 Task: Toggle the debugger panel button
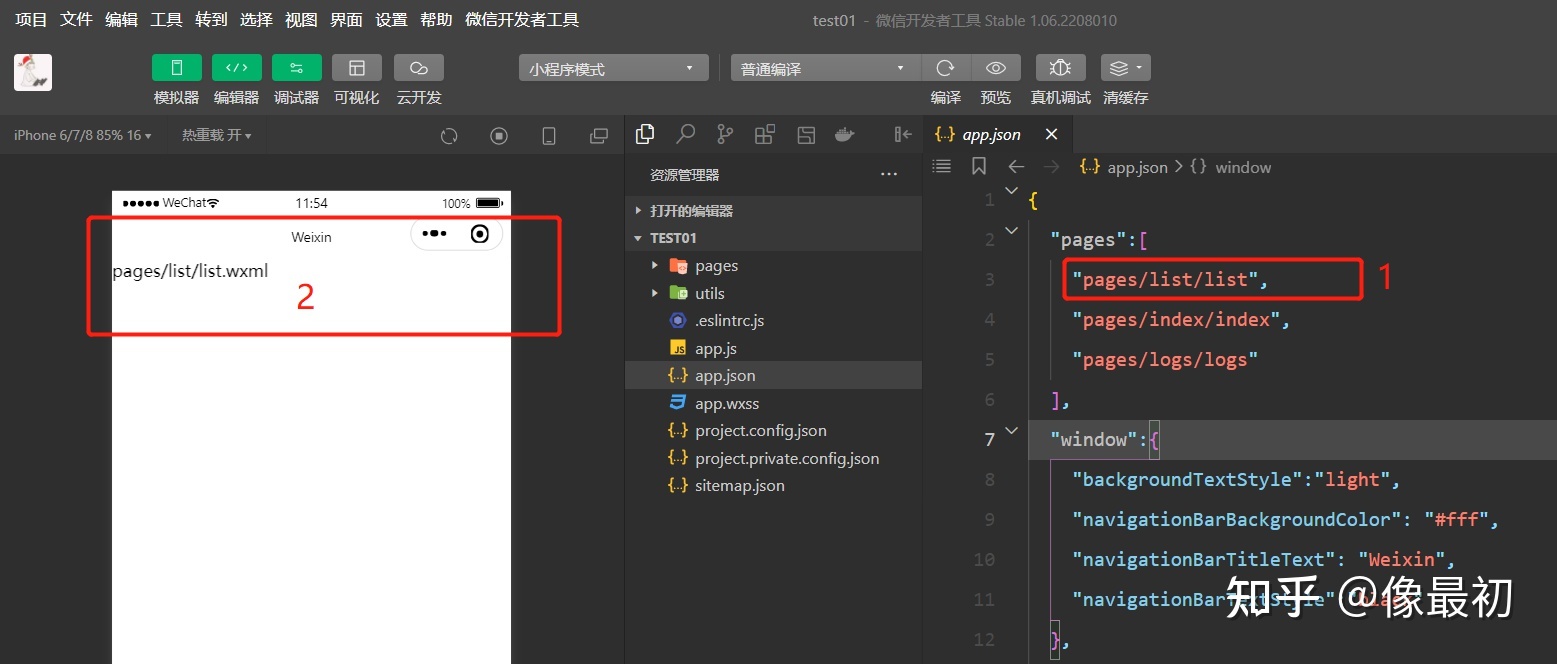(297, 68)
